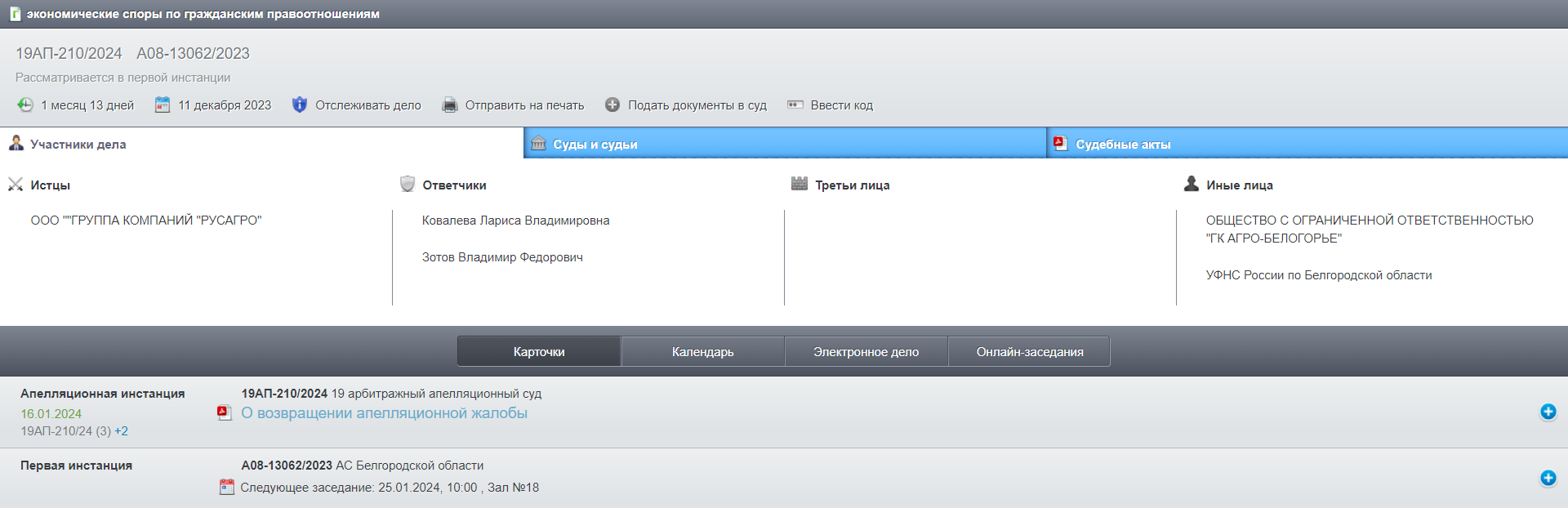Click АС Белгородской области text
This screenshot has width=1568, height=508.
(409, 466)
